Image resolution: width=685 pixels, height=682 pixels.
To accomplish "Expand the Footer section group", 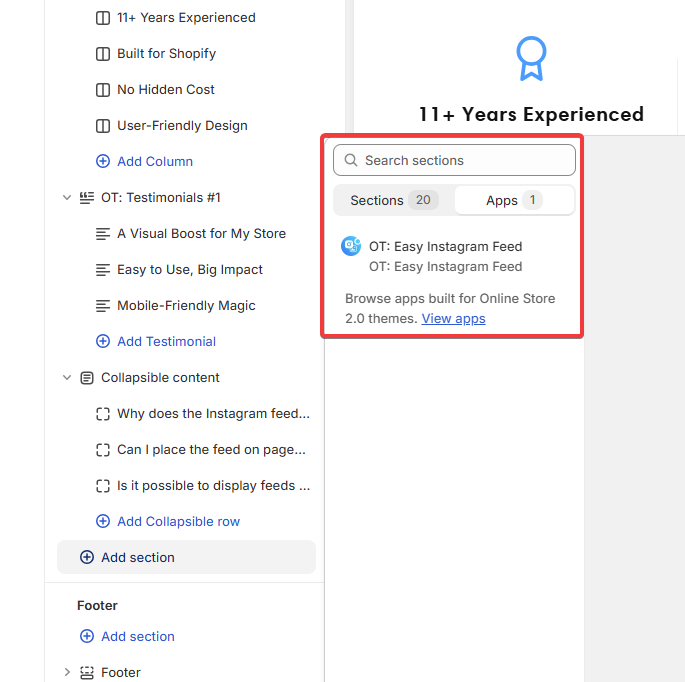I will point(67,673).
